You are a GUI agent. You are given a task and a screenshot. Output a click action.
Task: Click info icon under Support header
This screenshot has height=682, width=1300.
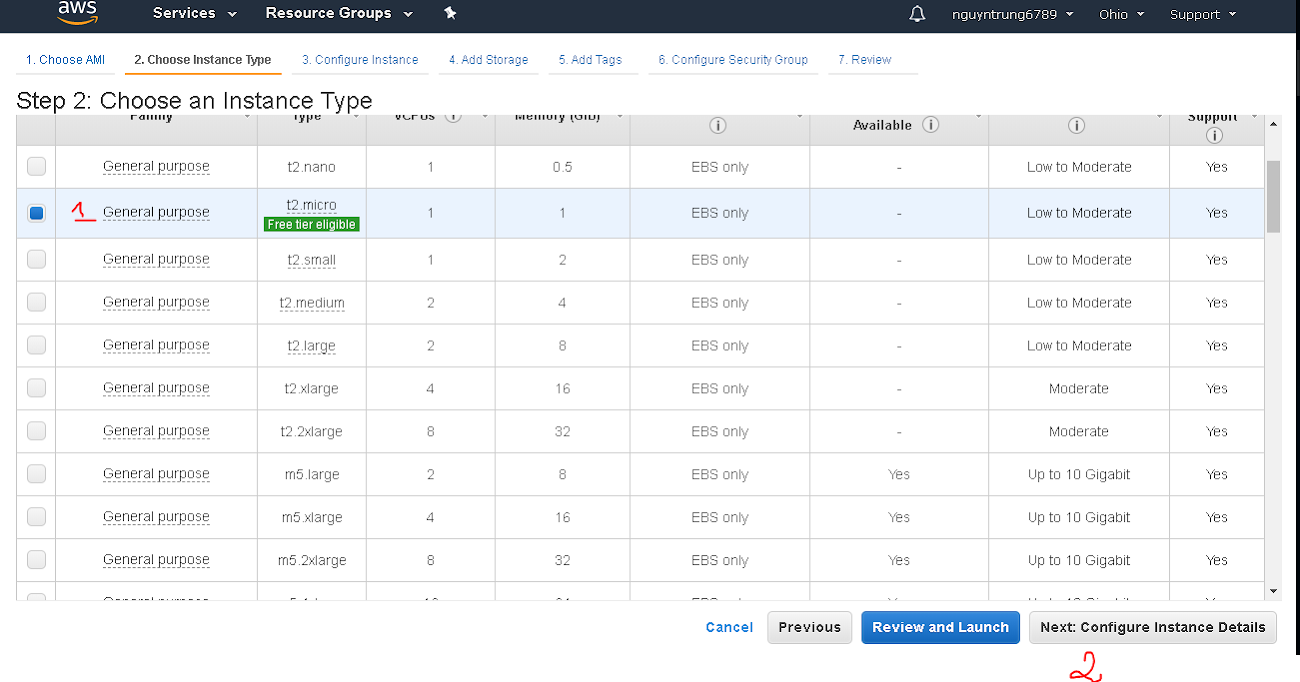(x=1215, y=135)
